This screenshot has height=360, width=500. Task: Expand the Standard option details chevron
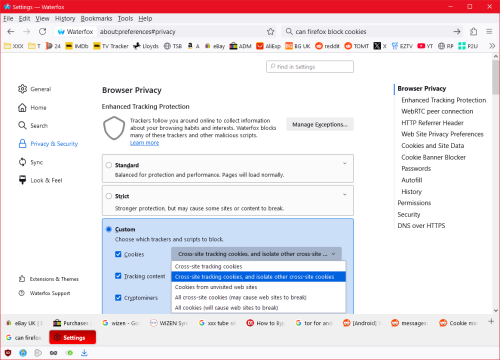click(345, 163)
